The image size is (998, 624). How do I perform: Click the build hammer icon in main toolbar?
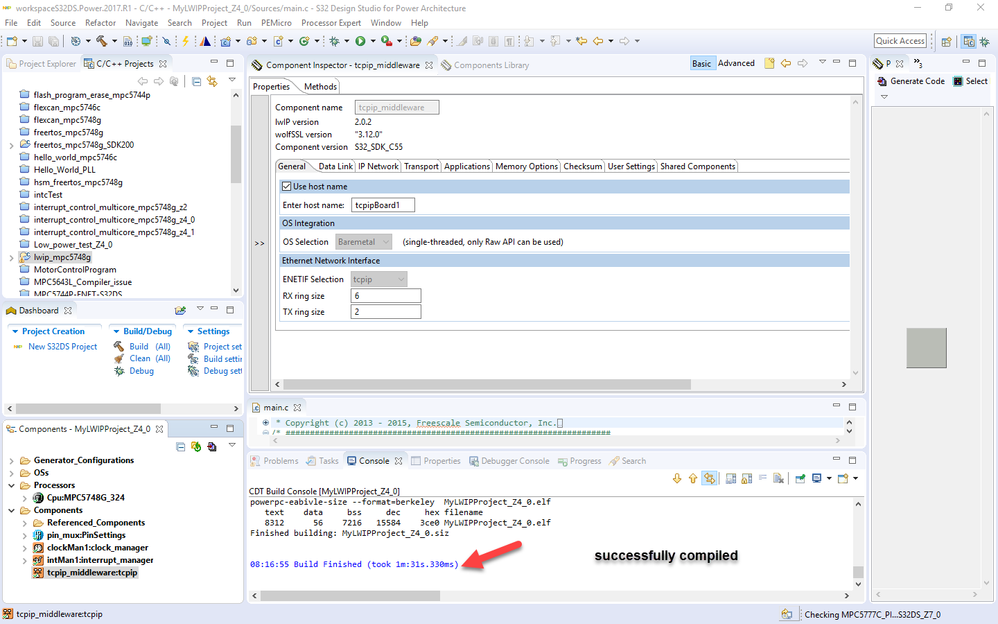click(x=101, y=41)
